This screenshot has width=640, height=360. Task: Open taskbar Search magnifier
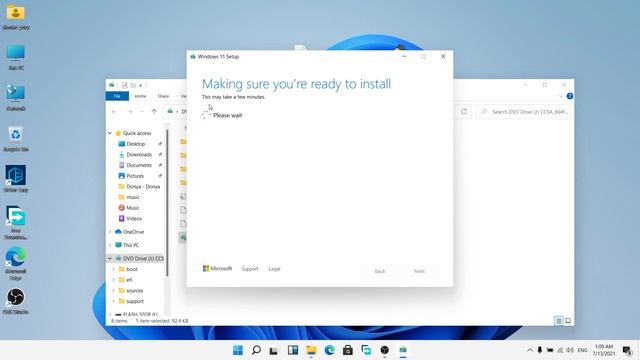pyautogui.click(x=256, y=350)
